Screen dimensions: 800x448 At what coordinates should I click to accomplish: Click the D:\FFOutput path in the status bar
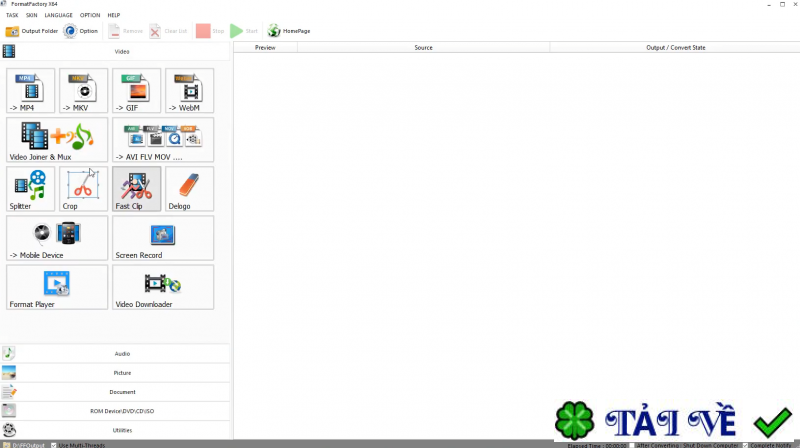tap(29, 445)
